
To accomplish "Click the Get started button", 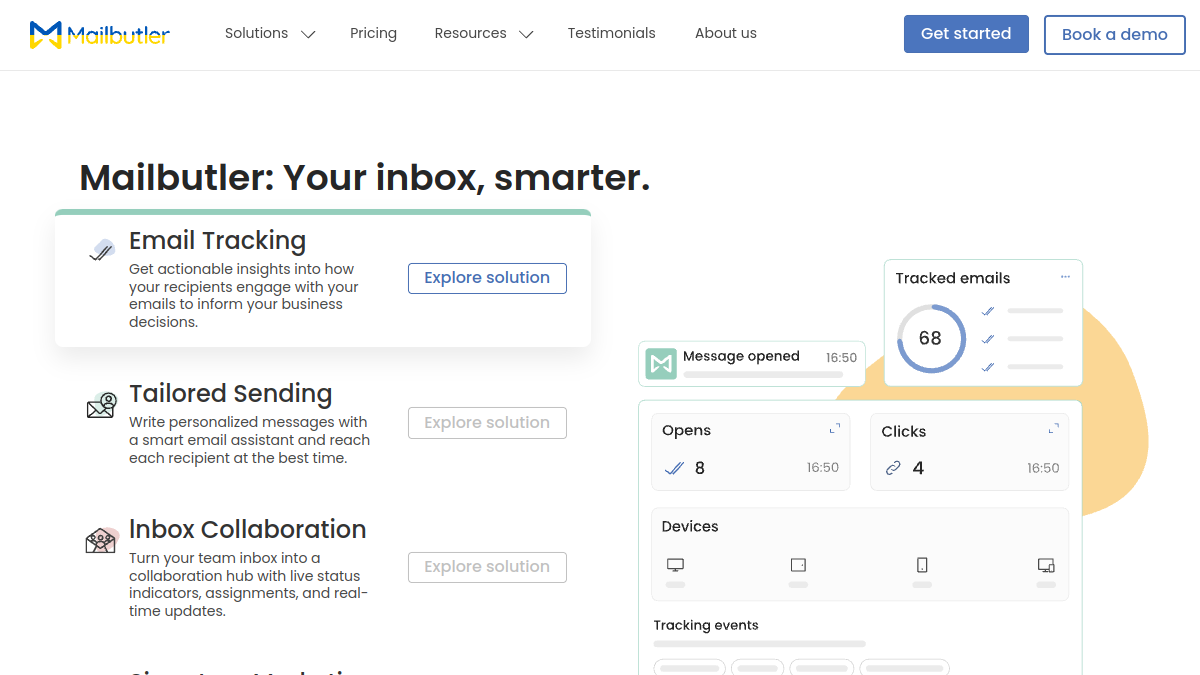I will tap(966, 34).
